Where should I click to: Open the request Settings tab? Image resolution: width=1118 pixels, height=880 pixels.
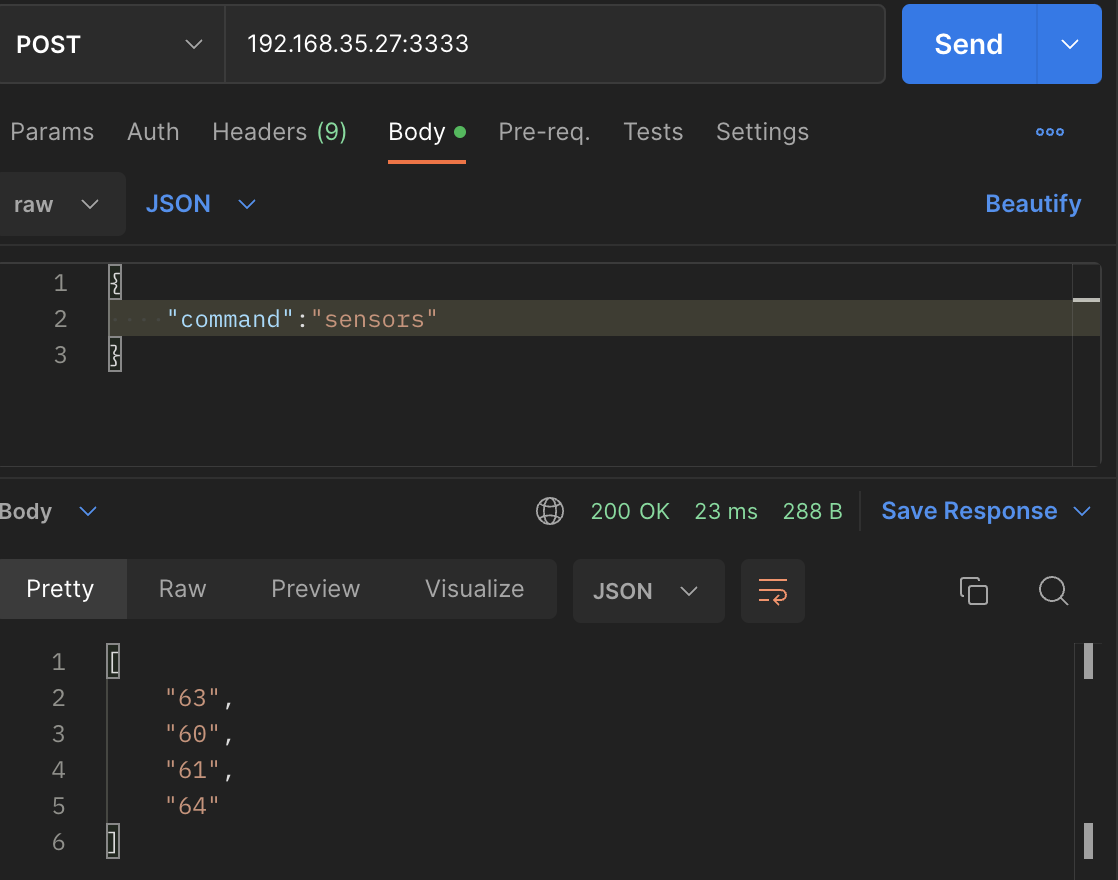(x=762, y=132)
